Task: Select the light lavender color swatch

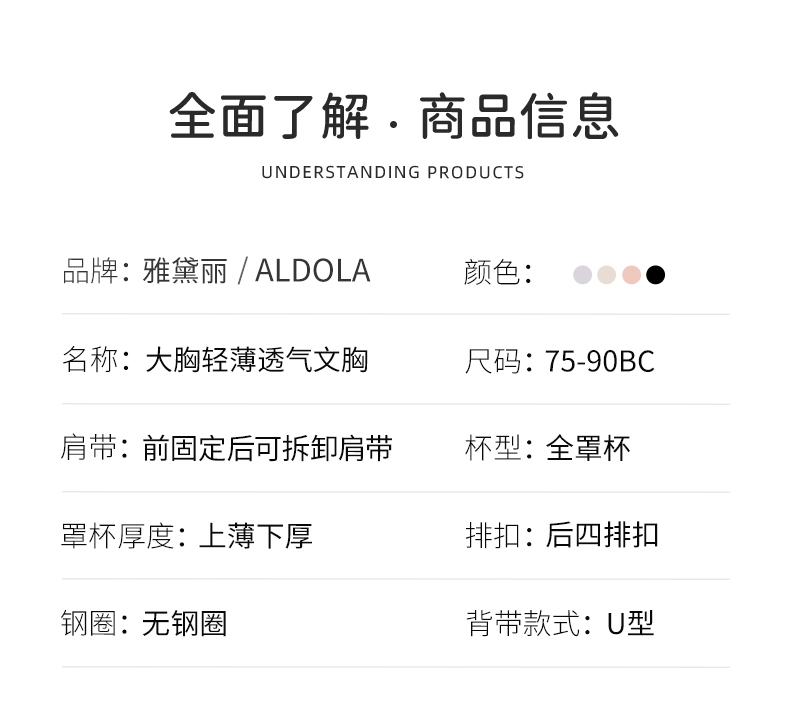Action: [583, 275]
